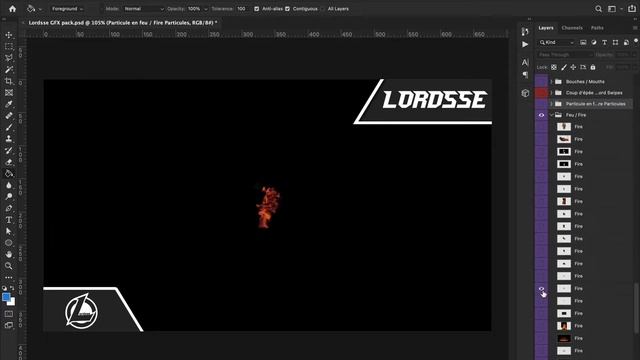
Task: Select the Rectangular Marquee tool
Action: pos(9,47)
